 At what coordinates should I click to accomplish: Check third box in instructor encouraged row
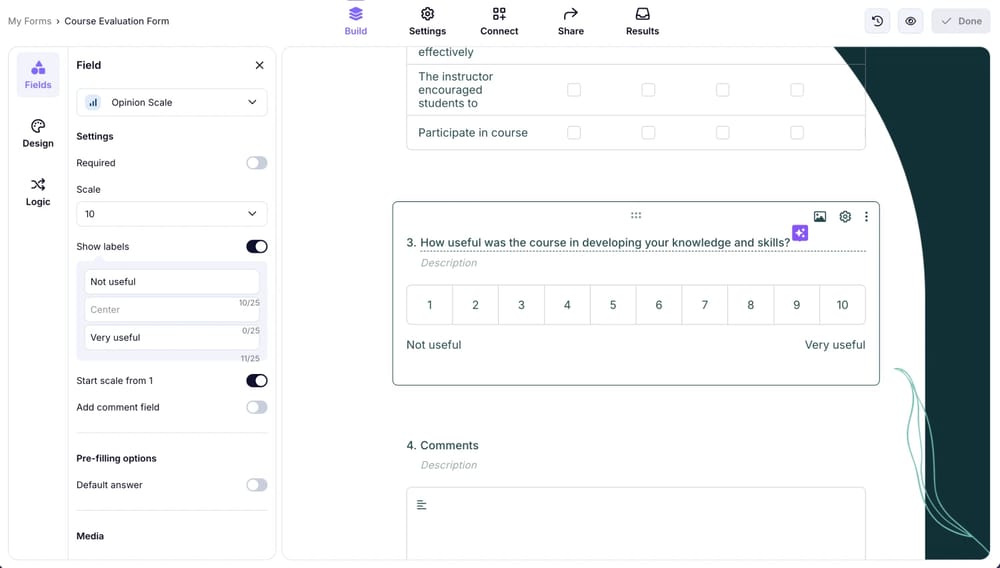point(723,90)
